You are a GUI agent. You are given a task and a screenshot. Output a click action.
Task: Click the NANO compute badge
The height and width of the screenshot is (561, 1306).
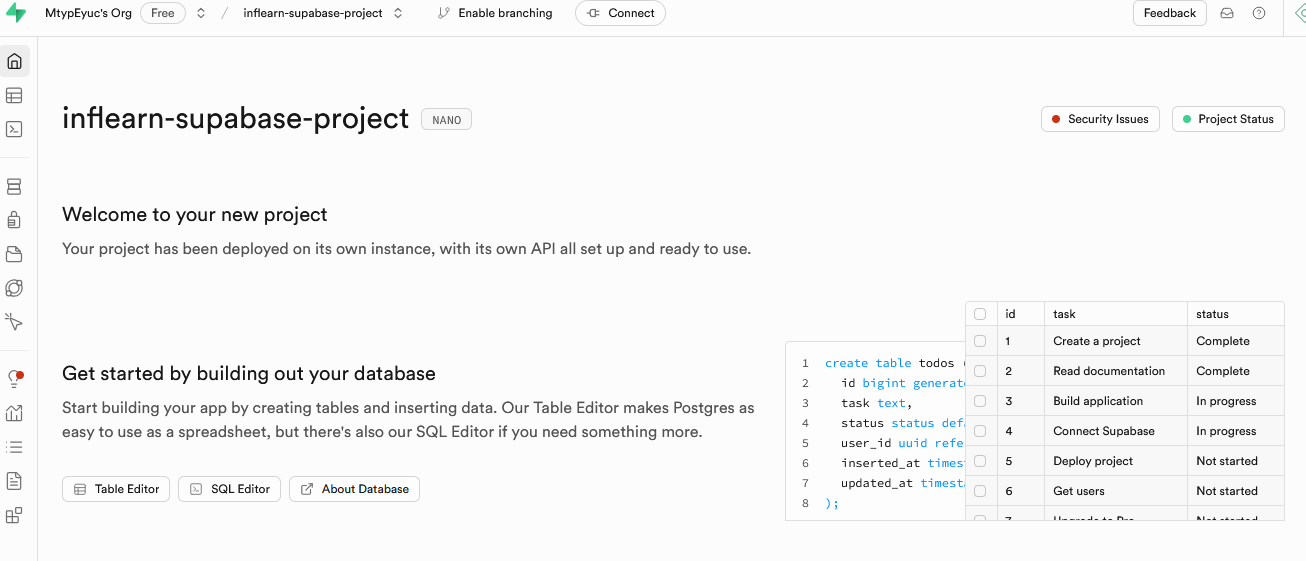(446, 120)
